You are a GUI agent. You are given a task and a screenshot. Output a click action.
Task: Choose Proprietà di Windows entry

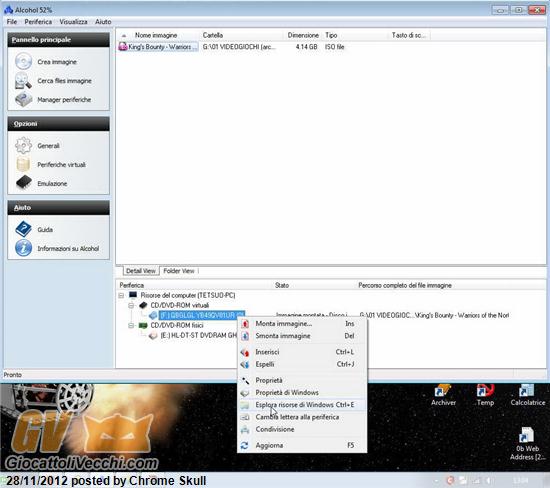point(302,393)
